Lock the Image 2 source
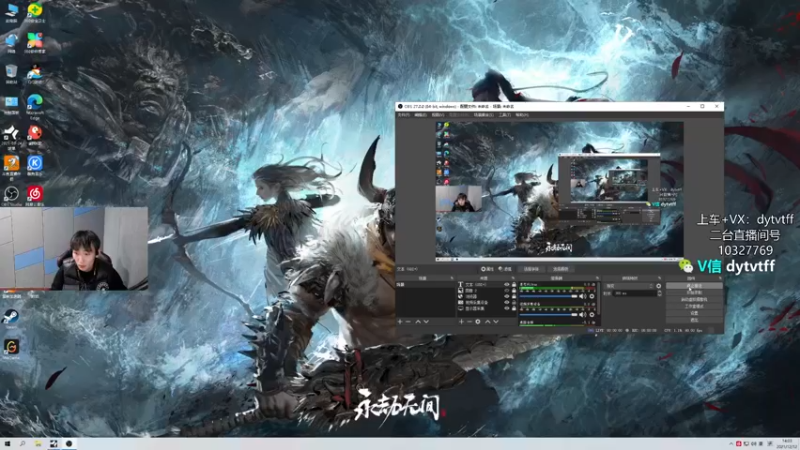 tap(514, 291)
